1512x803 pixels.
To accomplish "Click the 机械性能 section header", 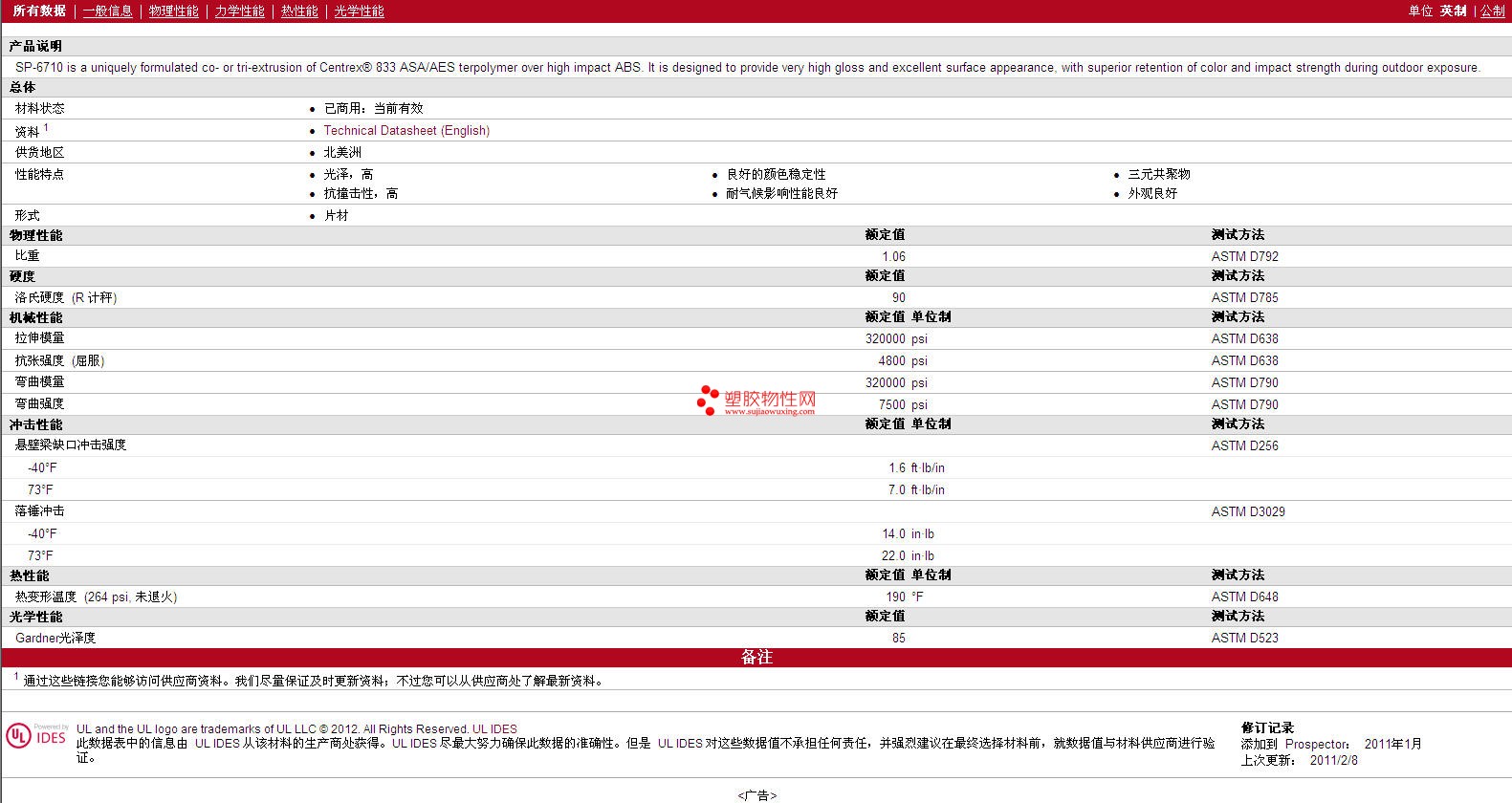I will 35,318.
